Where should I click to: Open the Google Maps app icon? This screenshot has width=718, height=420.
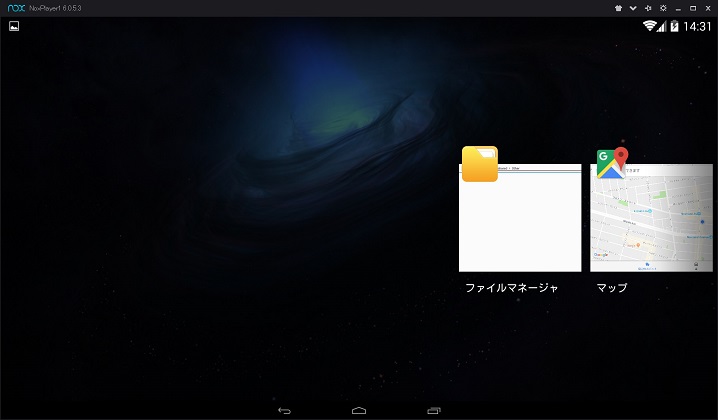tap(611, 163)
